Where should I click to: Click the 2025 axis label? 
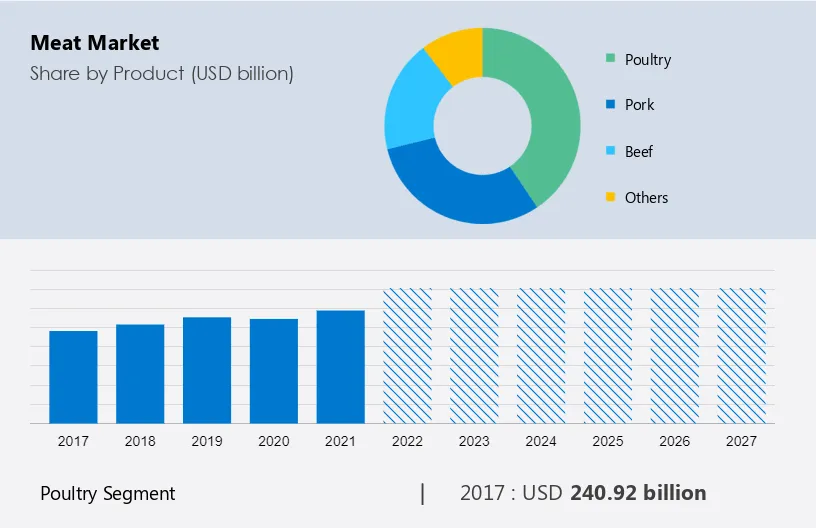[x=608, y=441]
